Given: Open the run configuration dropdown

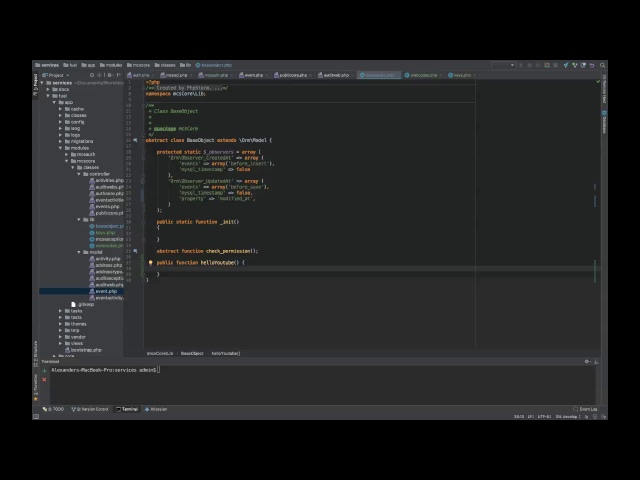Looking at the screenshot, I should pos(503,65).
